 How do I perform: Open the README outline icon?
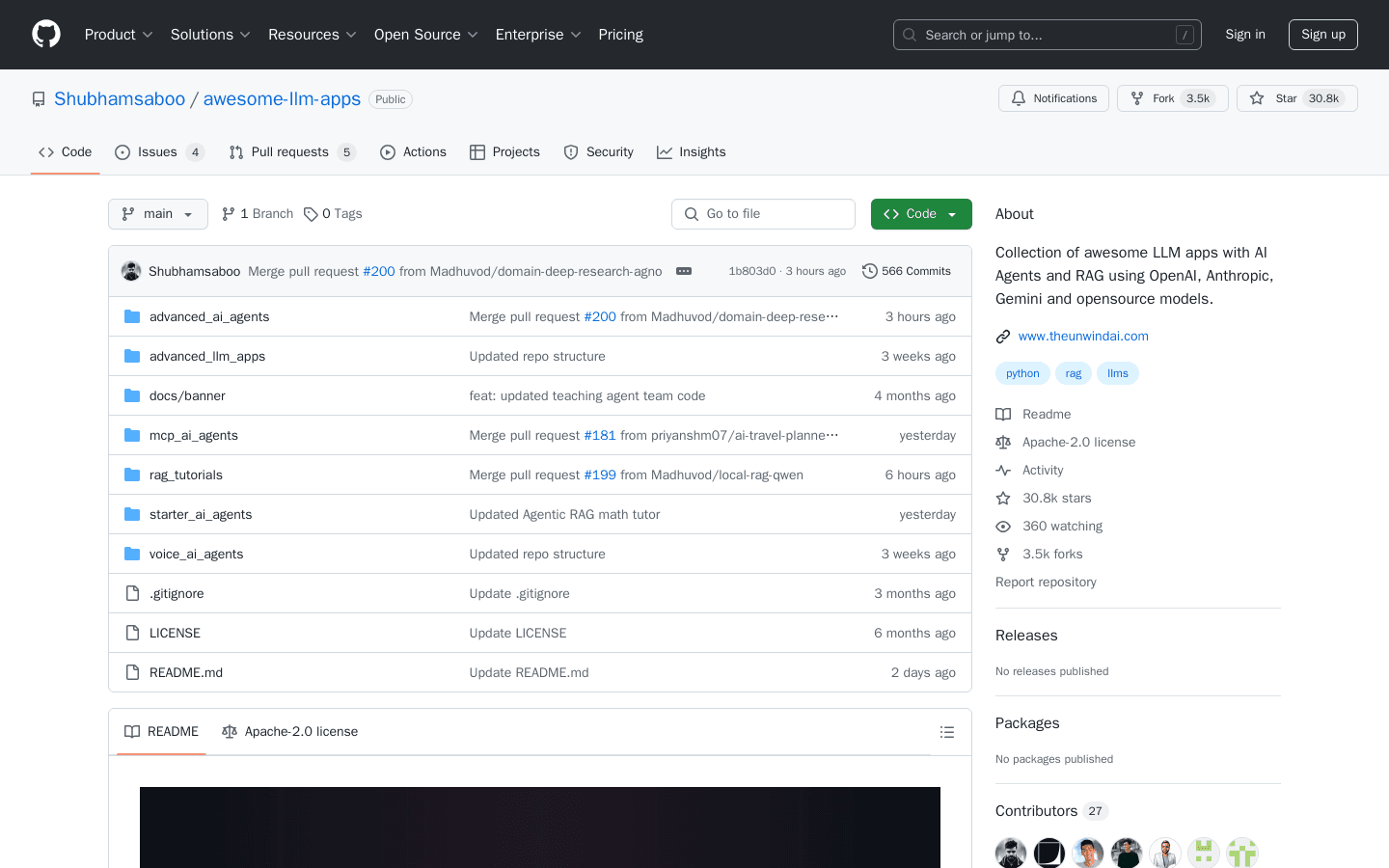click(947, 732)
